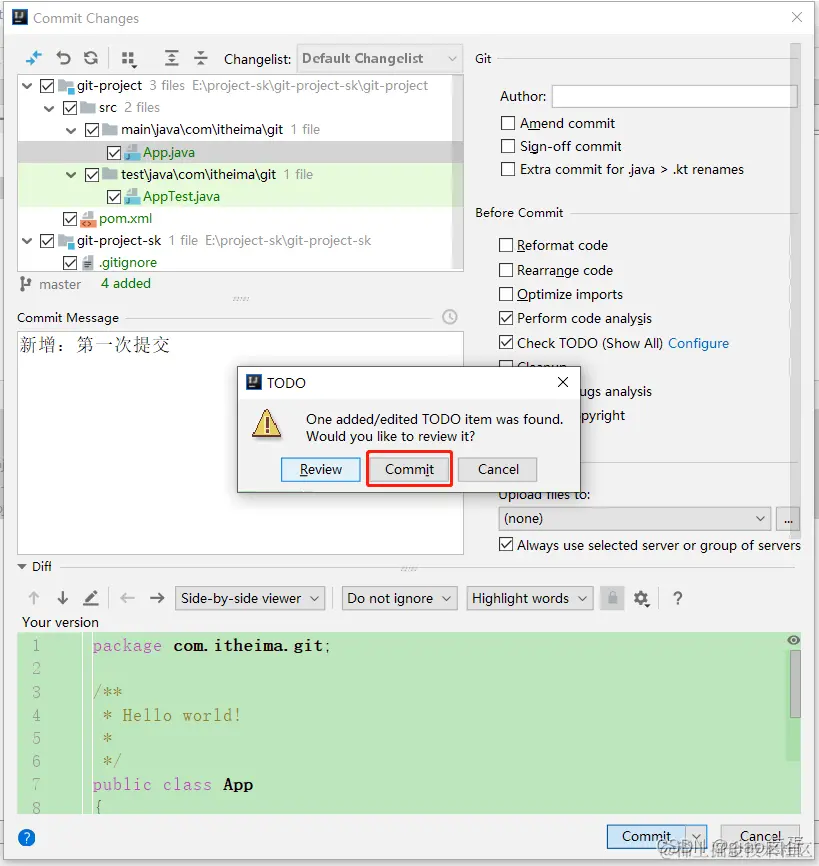The height and width of the screenshot is (866, 819).
Task: Go to previous difference up arrow
Action: pyautogui.click(x=34, y=598)
